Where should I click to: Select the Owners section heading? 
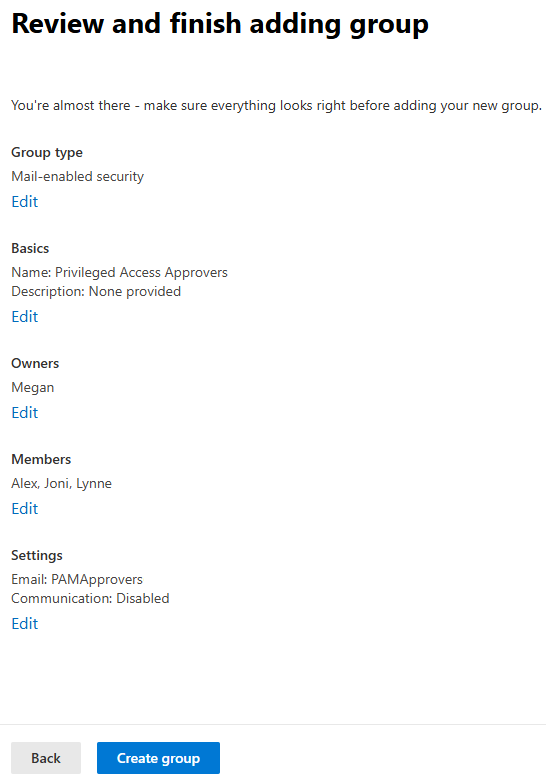pos(35,364)
